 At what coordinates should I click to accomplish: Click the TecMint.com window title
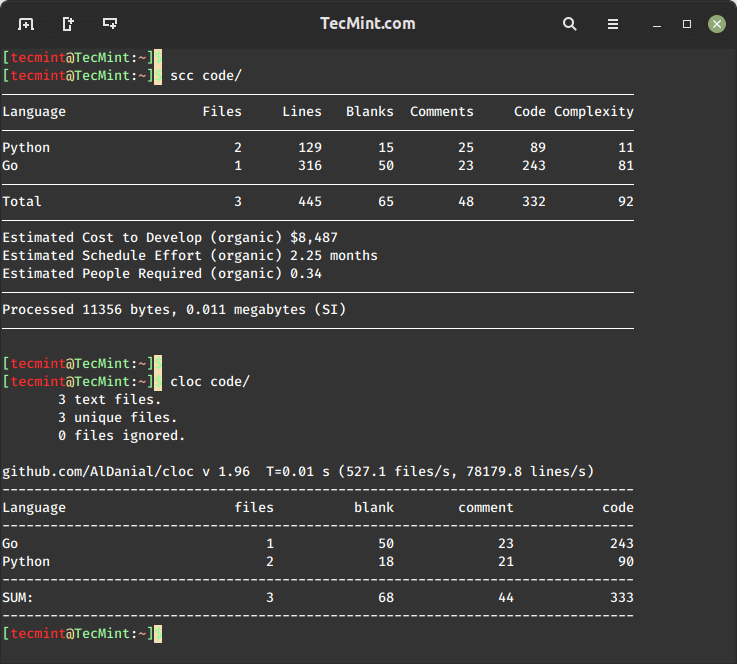pyautogui.click(x=367, y=23)
